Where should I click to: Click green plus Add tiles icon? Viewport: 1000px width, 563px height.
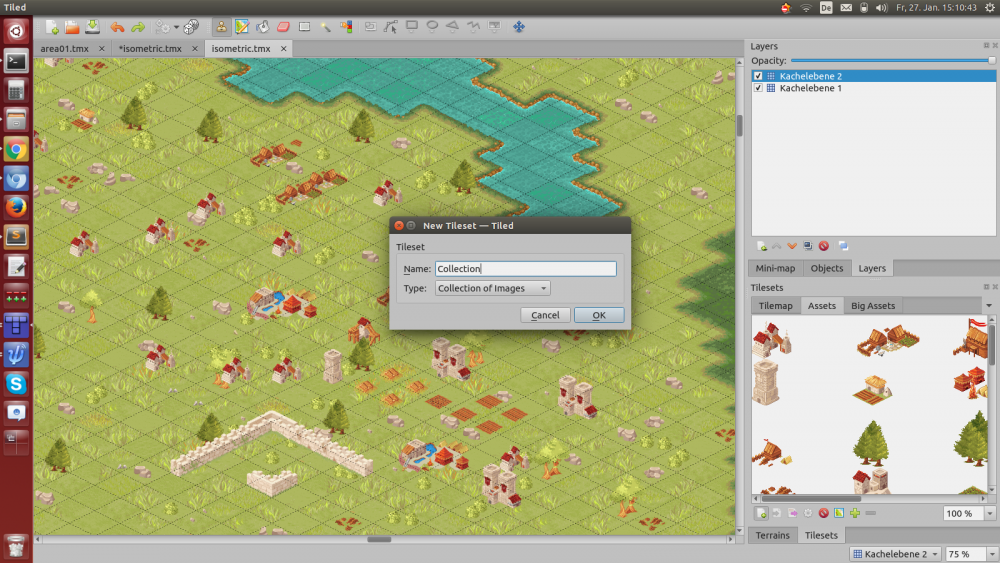click(855, 513)
